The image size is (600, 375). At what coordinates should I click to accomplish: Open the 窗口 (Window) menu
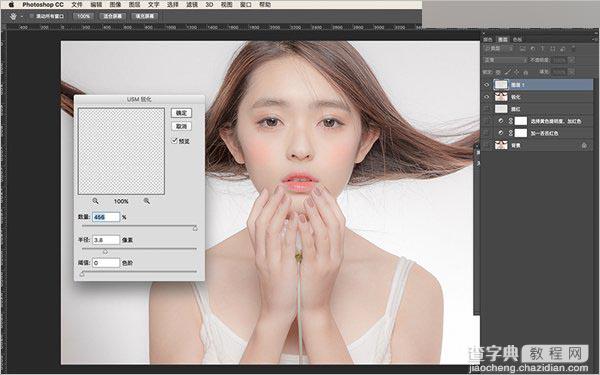point(246,5)
